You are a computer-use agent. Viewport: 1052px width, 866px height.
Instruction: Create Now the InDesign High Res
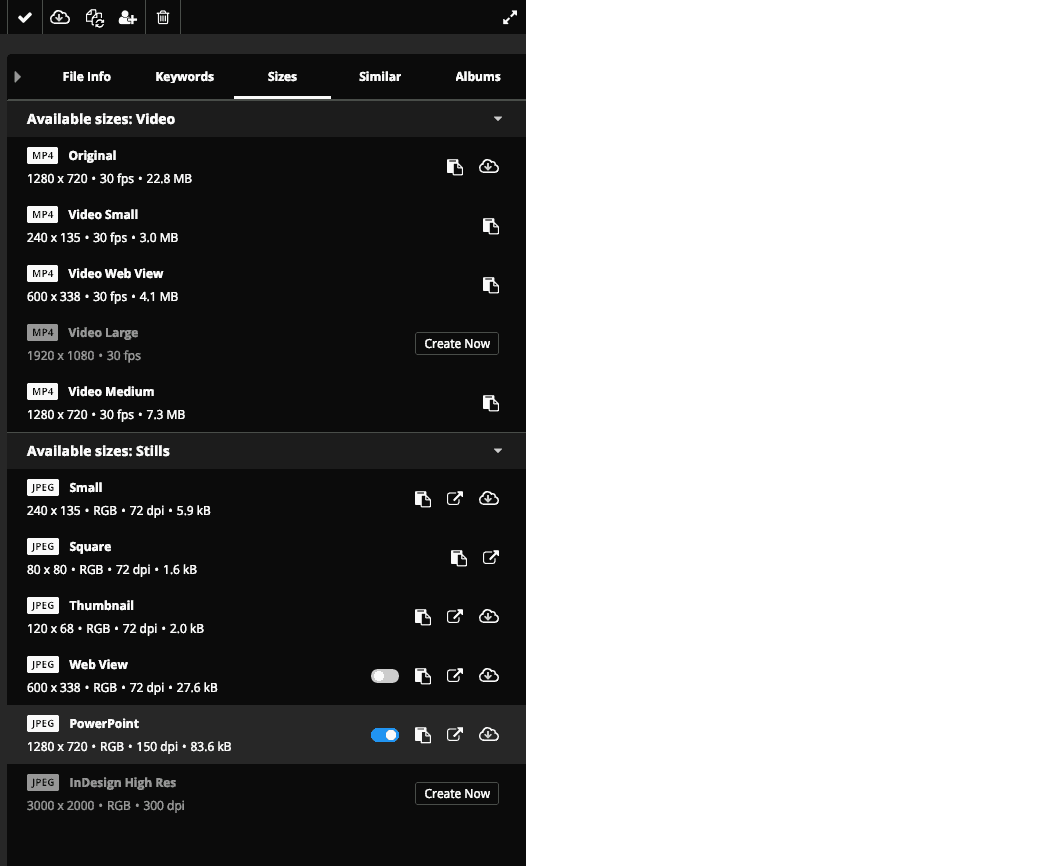(x=457, y=794)
